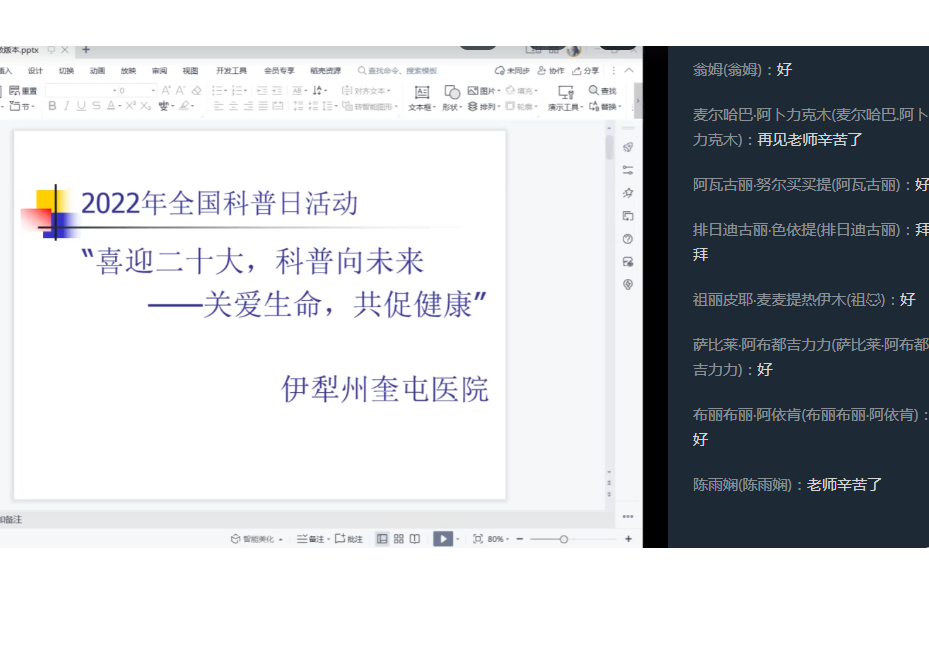Click the Bold formatting icon
The width and height of the screenshot is (929, 646).
(52, 106)
